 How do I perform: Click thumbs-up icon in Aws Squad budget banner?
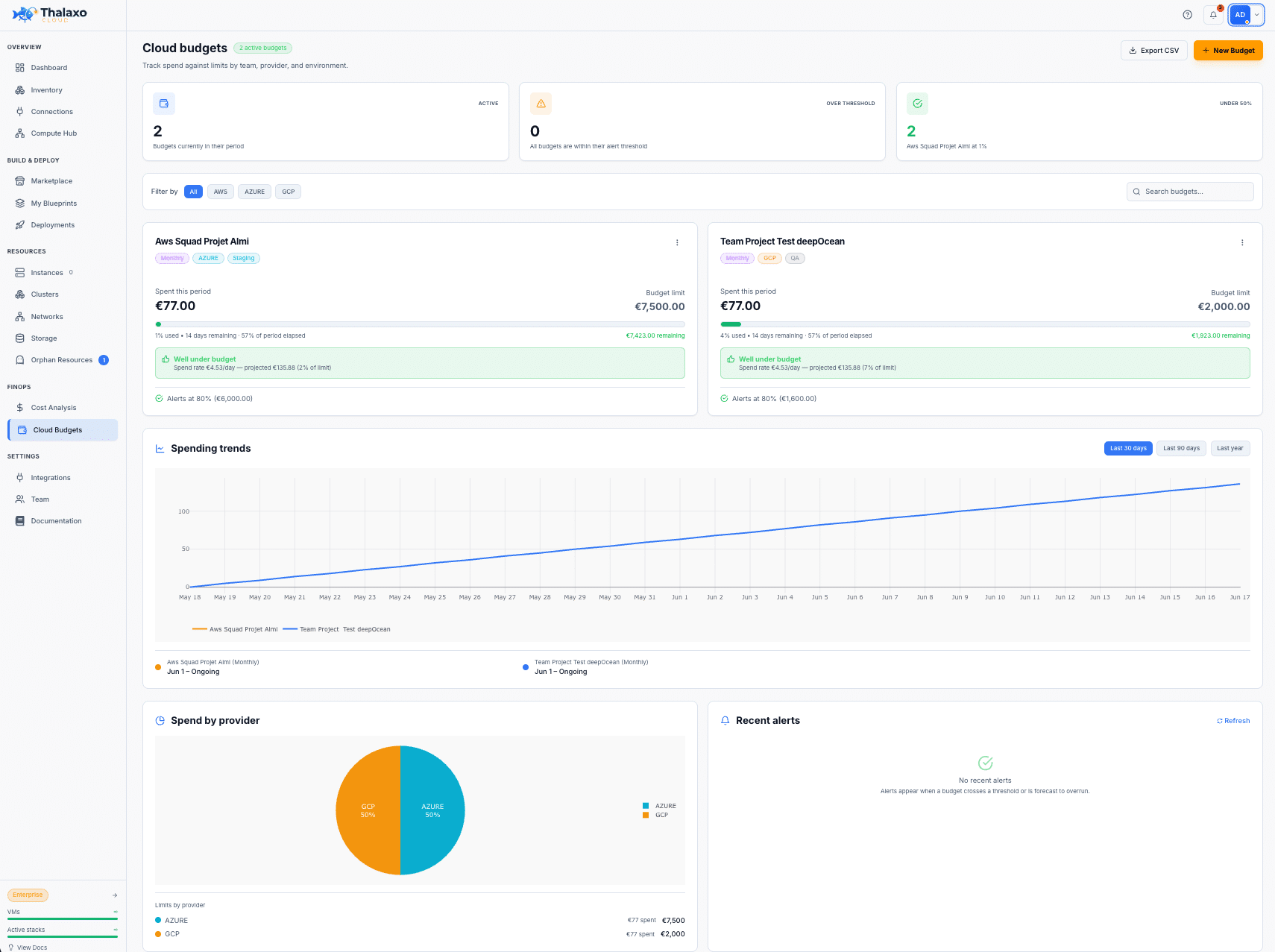(x=166, y=359)
